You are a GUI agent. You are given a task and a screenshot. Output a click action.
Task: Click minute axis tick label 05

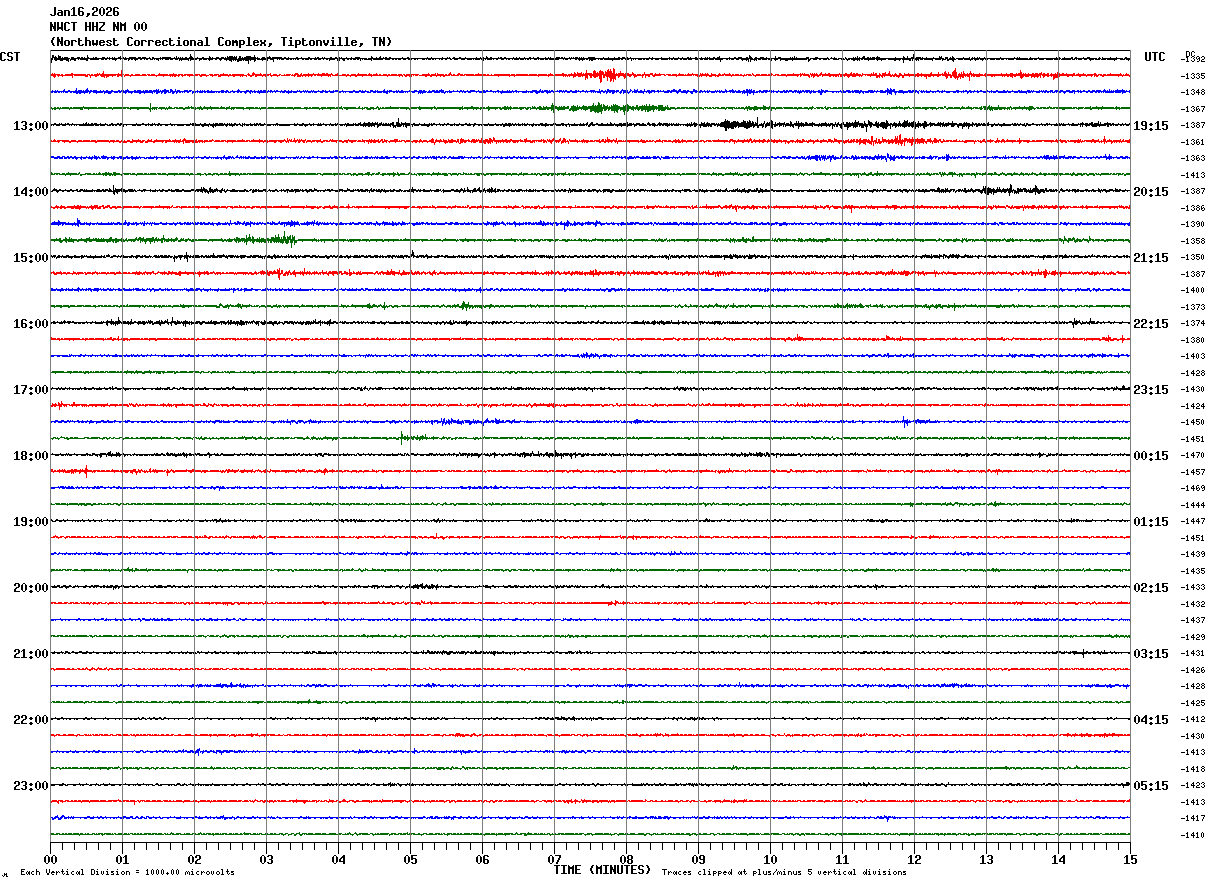[410, 859]
